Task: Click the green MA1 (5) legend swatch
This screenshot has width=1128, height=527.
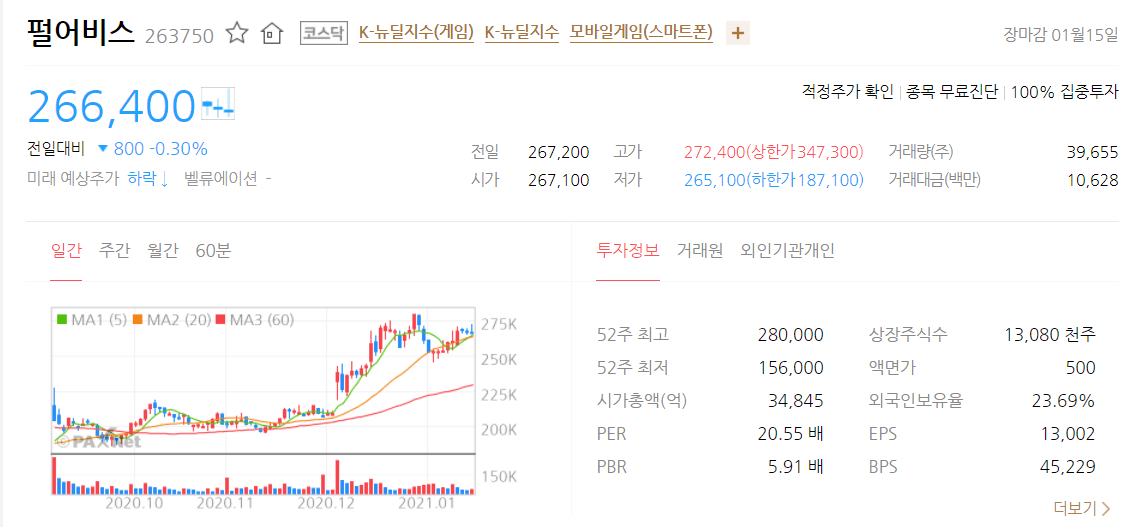Action: tap(62, 320)
